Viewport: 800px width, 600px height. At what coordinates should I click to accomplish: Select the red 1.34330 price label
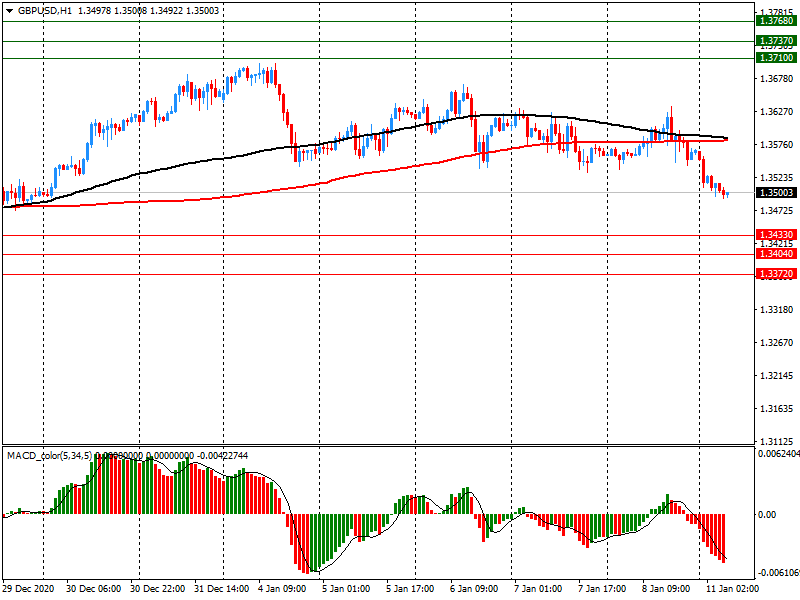[776, 235]
